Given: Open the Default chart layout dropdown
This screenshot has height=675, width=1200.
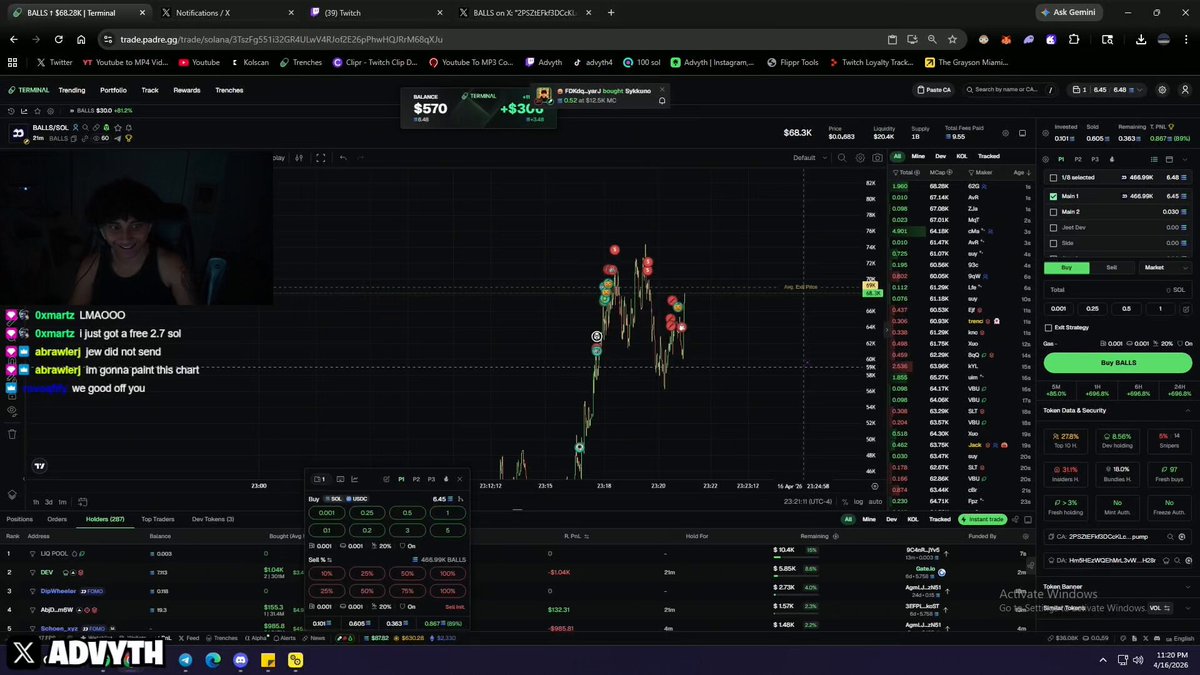Looking at the screenshot, I should click(808, 157).
